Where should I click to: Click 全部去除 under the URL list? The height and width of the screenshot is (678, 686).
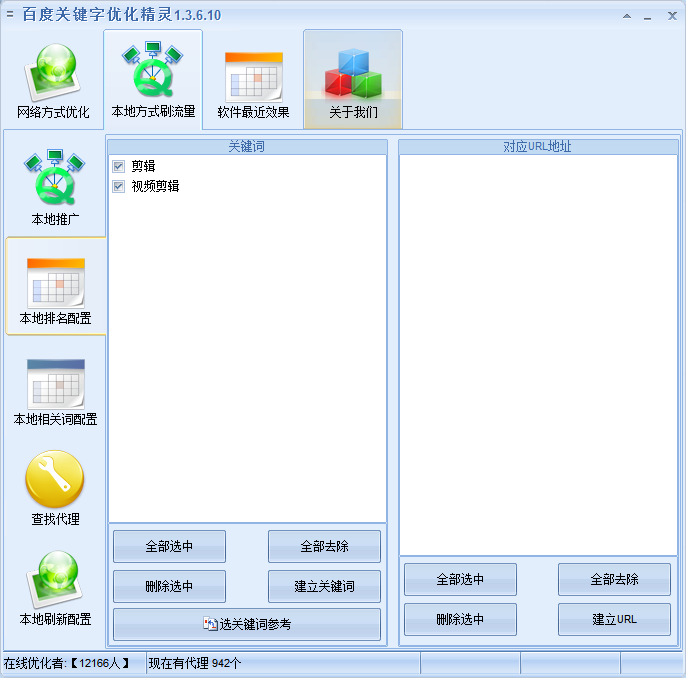click(614, 580)
